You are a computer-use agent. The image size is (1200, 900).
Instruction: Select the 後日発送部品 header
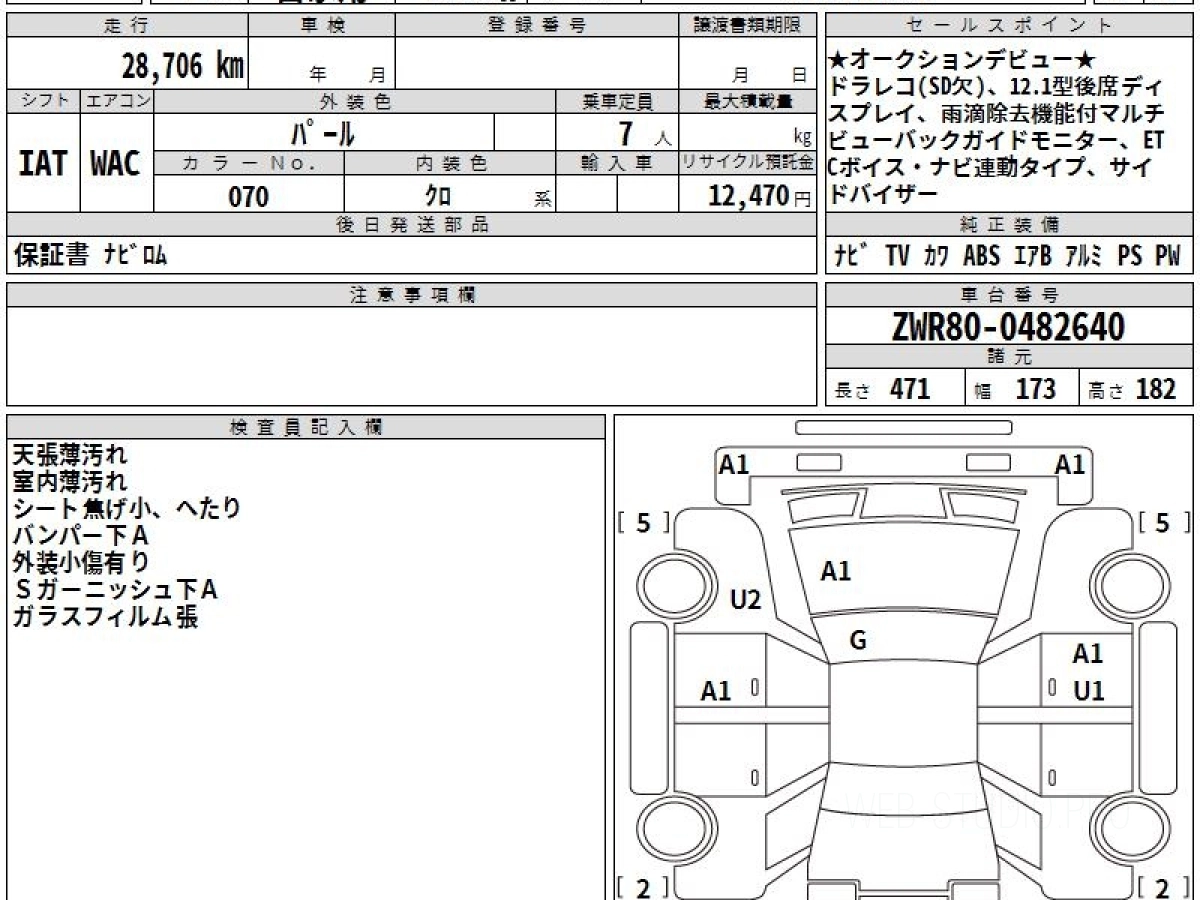[x=411, y=225]
